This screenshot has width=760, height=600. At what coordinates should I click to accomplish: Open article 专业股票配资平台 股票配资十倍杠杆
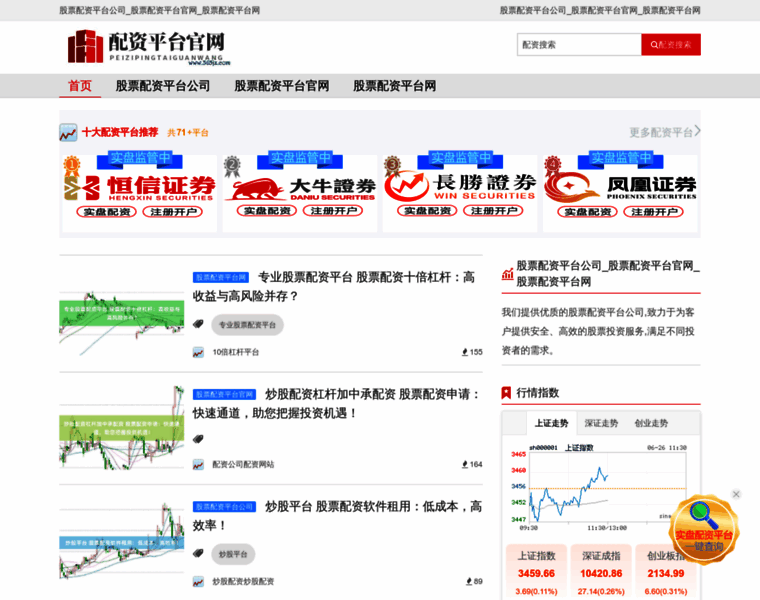coord(333,286)
